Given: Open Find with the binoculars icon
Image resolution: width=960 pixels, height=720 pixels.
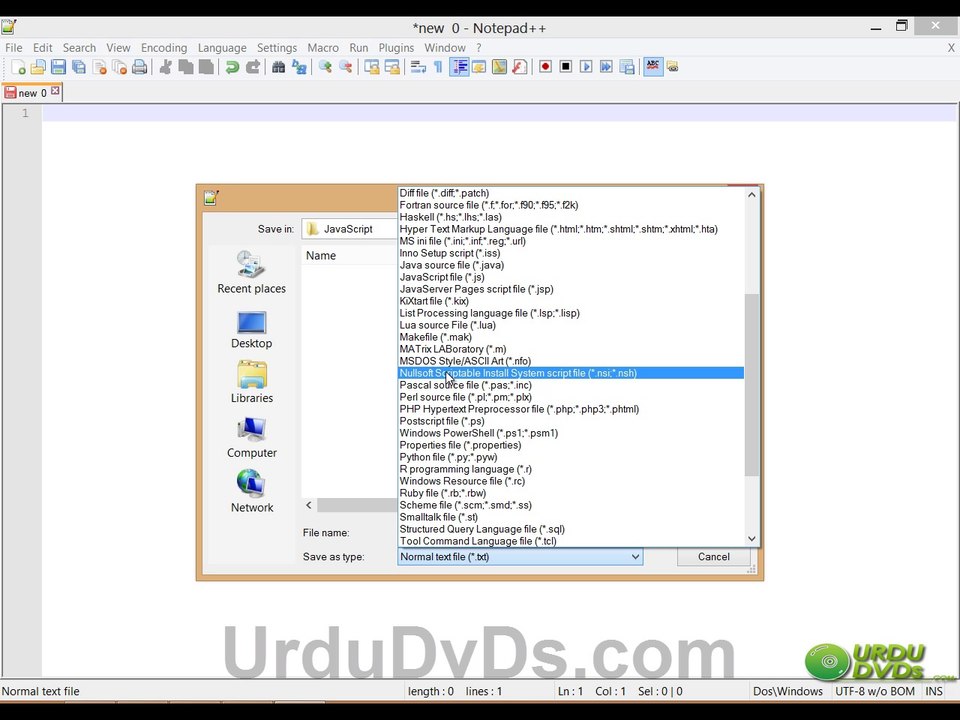Looking at the screenshot, I should click(279, 67).
